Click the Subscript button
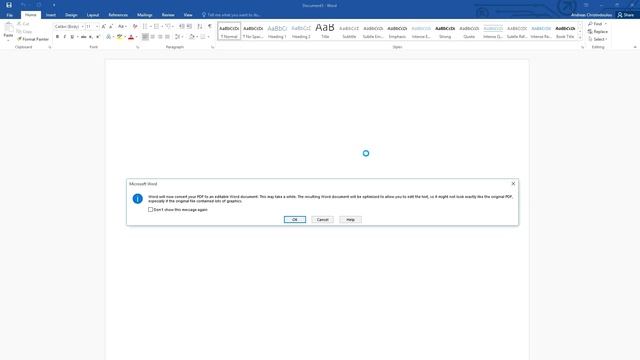The image size is (640, 360). 91,37
